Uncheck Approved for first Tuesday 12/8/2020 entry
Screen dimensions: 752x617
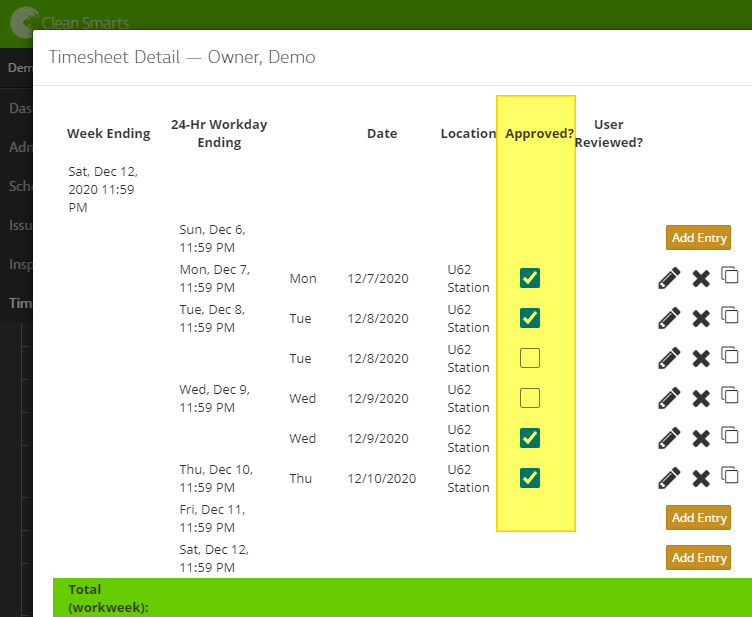[x=530, y=318]
